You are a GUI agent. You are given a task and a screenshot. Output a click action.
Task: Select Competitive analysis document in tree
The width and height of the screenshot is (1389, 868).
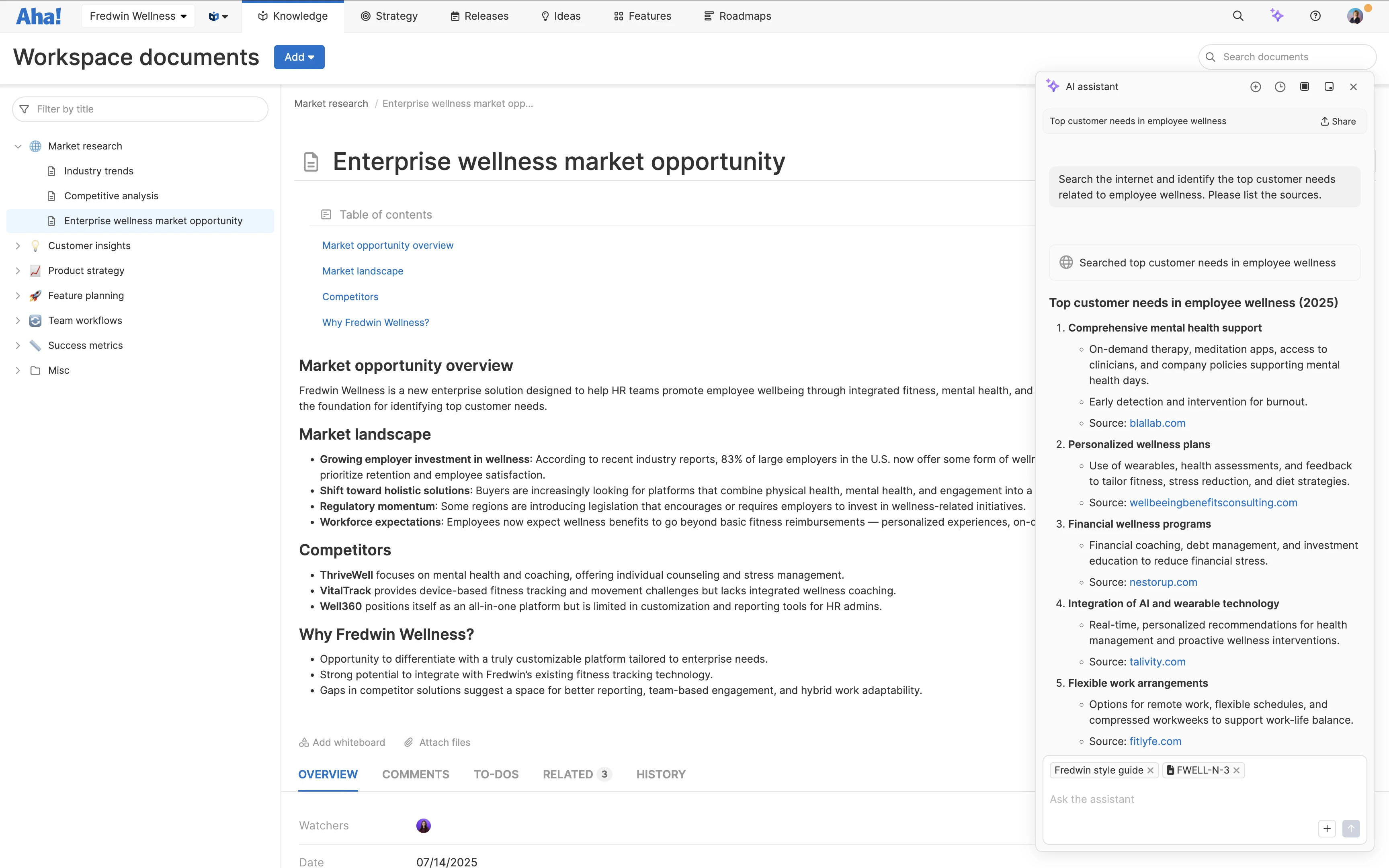111,196
